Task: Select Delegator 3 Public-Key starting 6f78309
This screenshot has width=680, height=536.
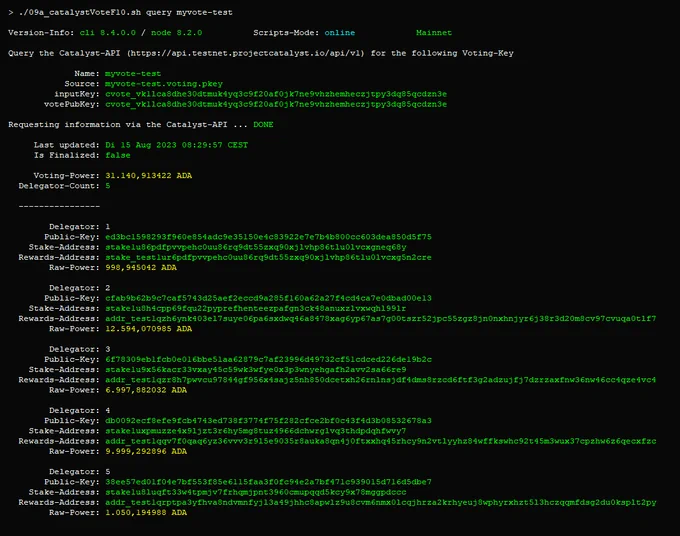Action: (x=268, y=360)
